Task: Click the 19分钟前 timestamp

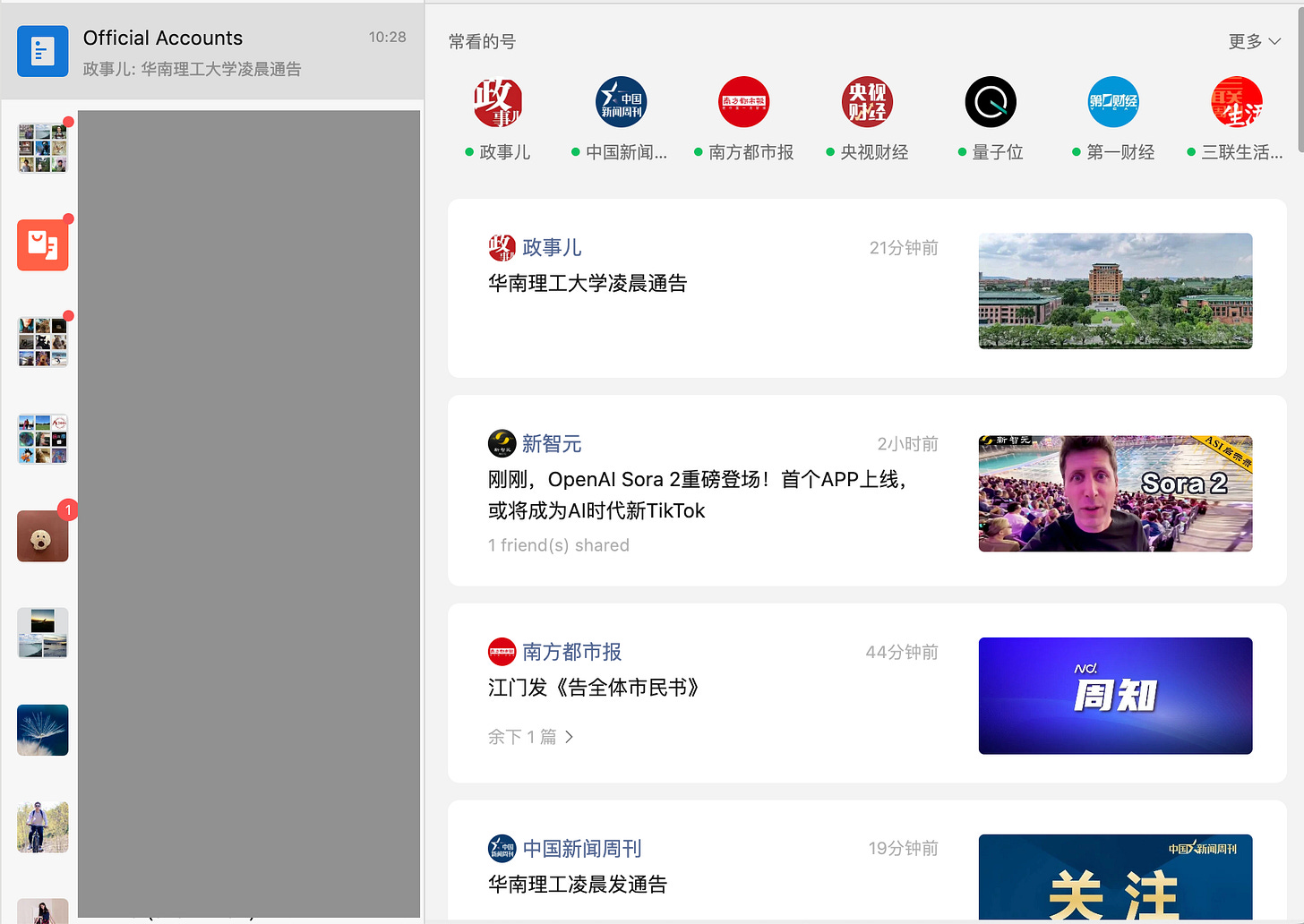Action: (903, 849)
